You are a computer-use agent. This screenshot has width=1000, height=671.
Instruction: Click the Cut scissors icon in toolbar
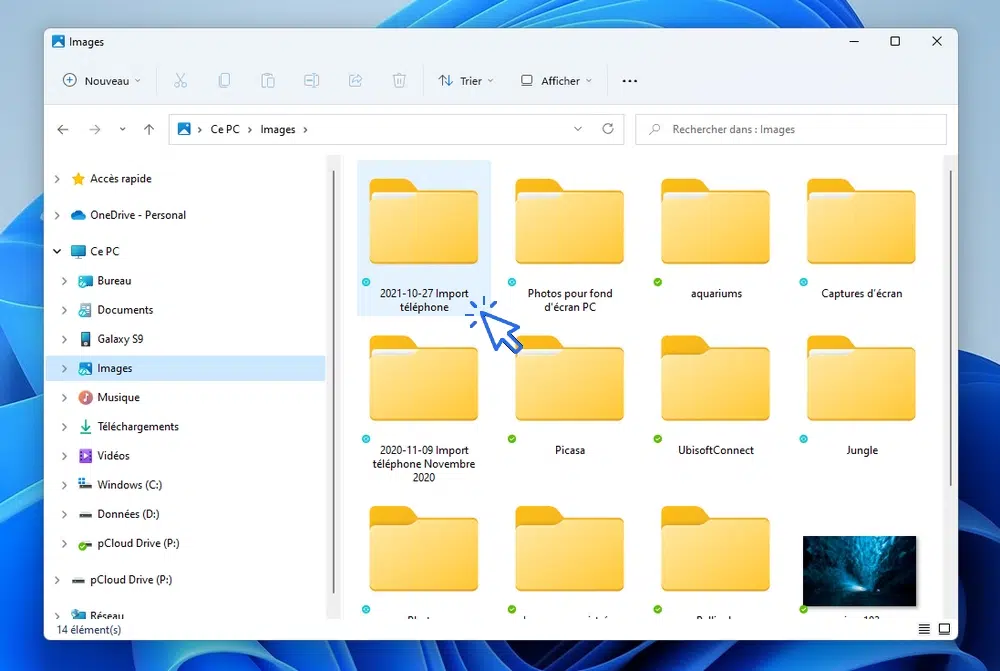point(180,81)
